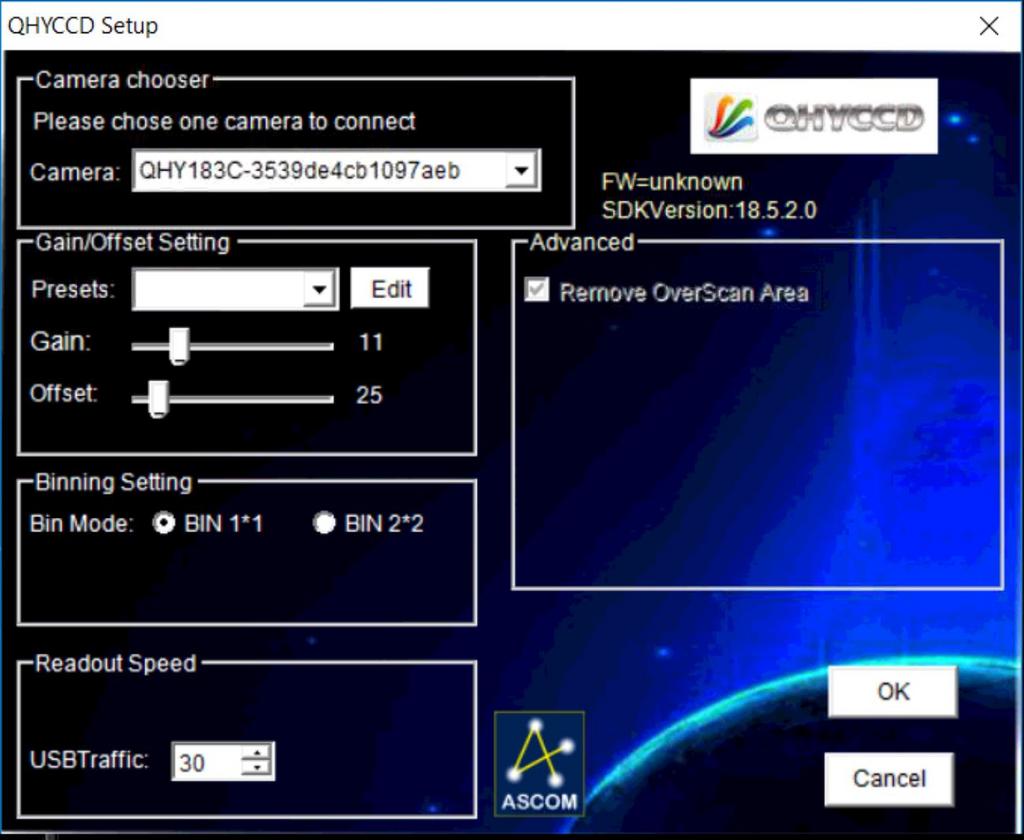The image size is (1024, 840).
Task: Click the Offset value 25
Action: tap(369, 395)
